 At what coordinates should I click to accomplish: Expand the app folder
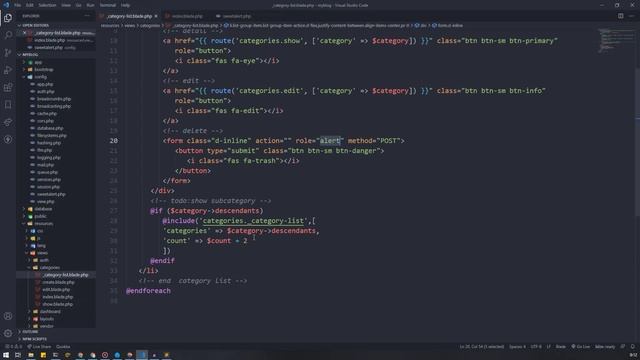coord(38,62)
